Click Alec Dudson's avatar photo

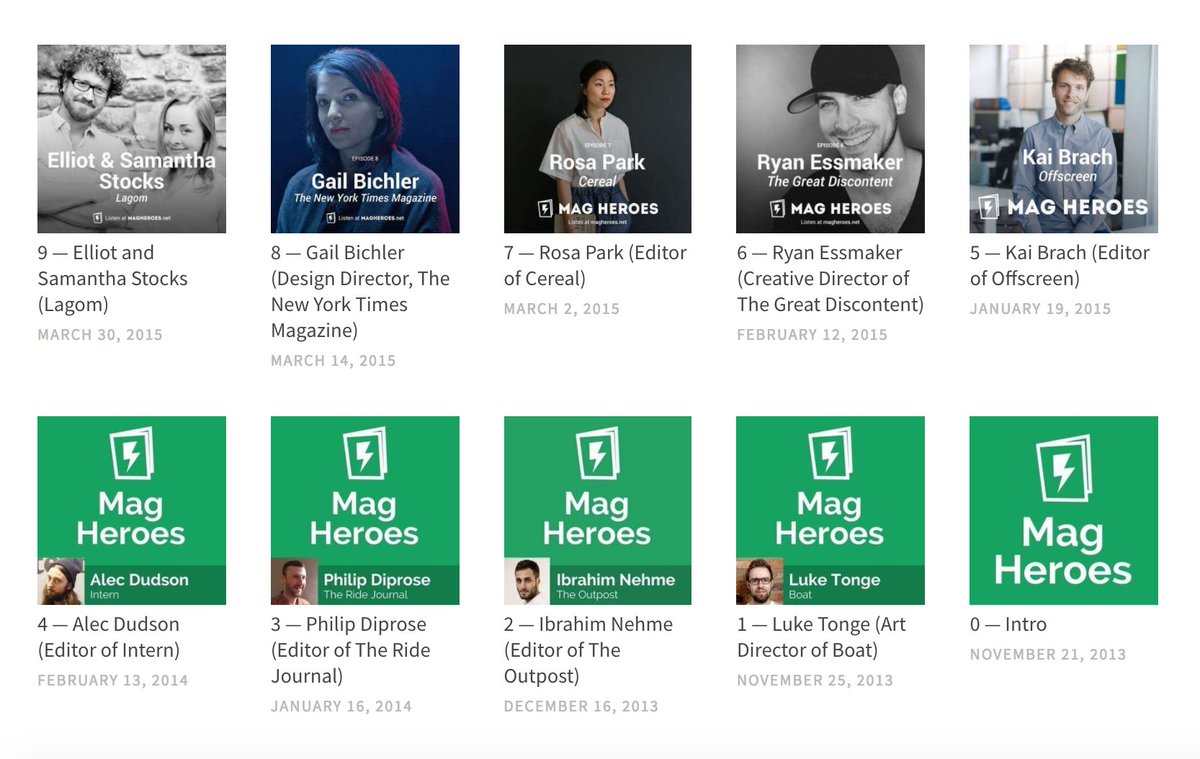(61, 582)
